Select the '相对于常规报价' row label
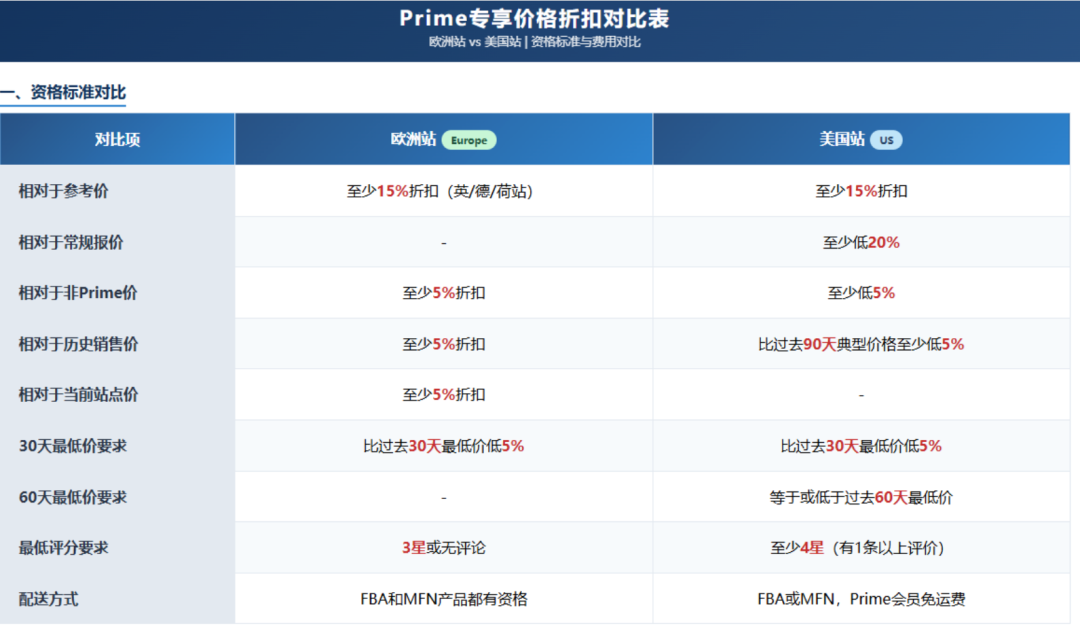Viewport: 1080px width, 626px height. [x=71, y=242]
